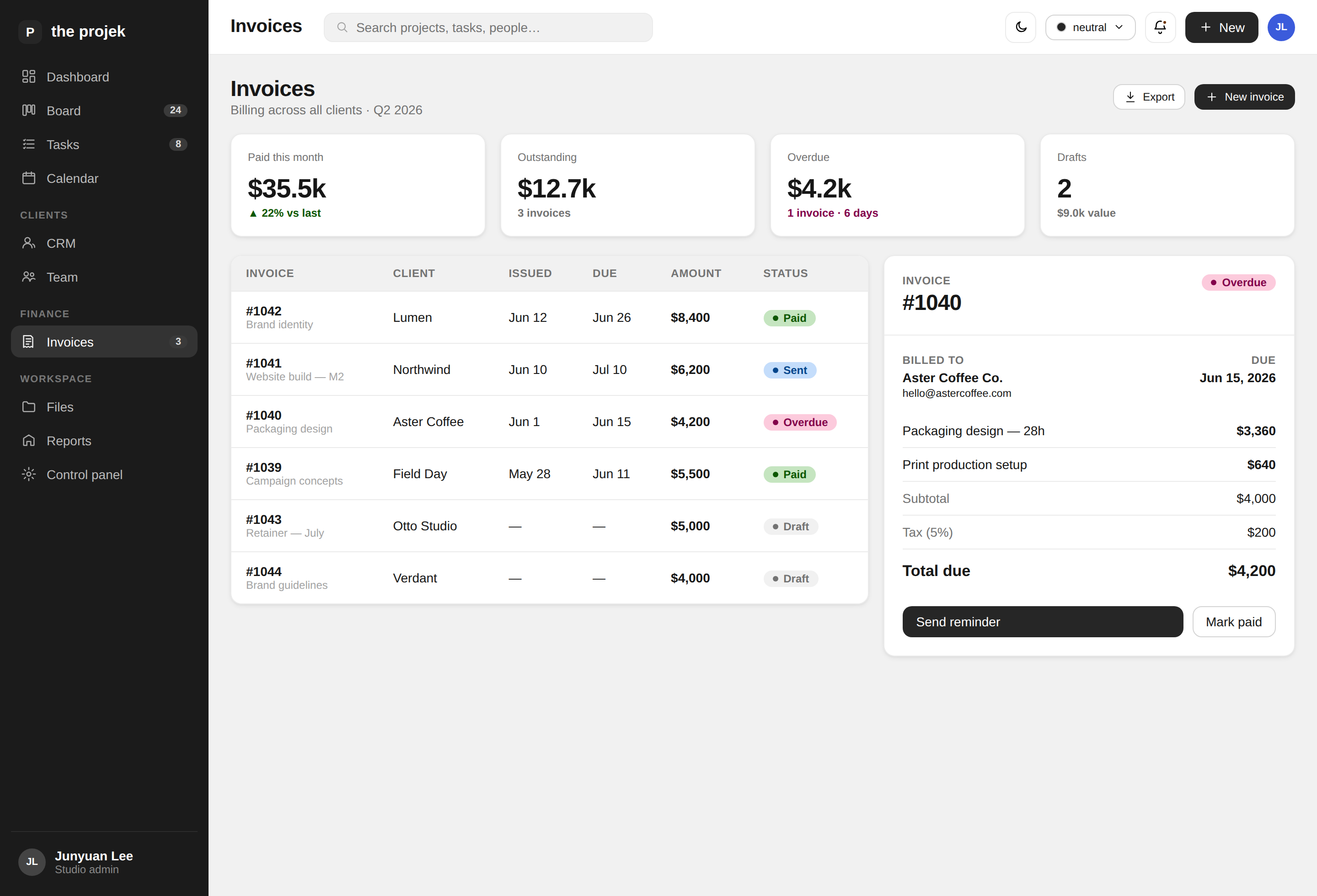The image size is (1317, 896).
Task: Click the Paid status on Lumen row
Action: pyautogui.click(x=789, y=318)
